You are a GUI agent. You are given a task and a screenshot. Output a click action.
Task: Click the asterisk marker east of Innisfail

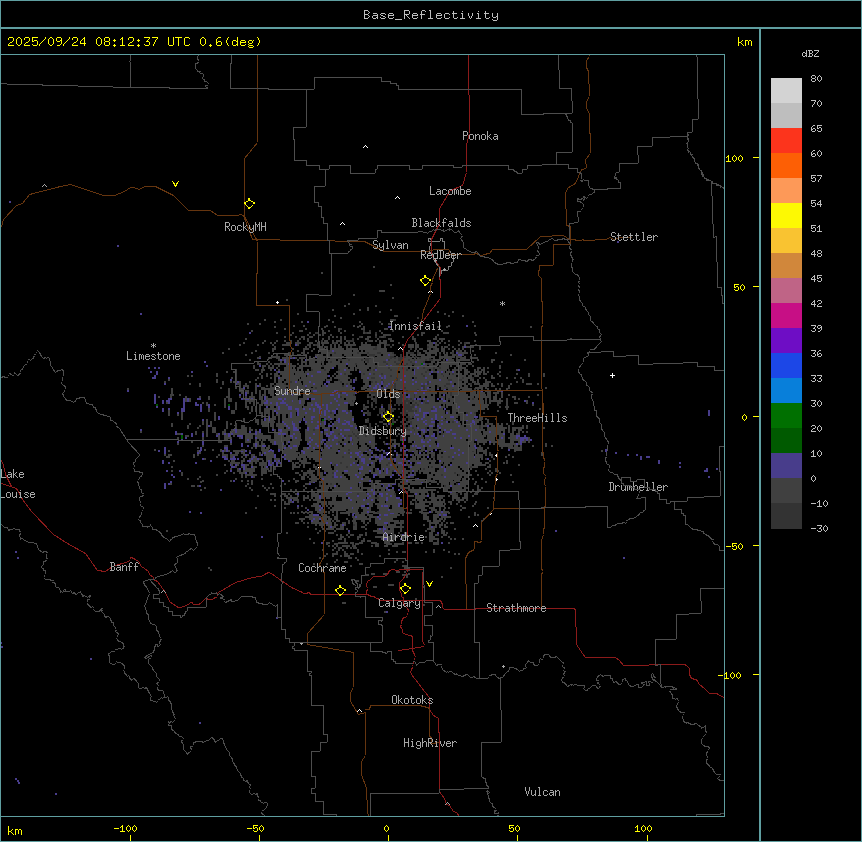(x=502, y=304)
